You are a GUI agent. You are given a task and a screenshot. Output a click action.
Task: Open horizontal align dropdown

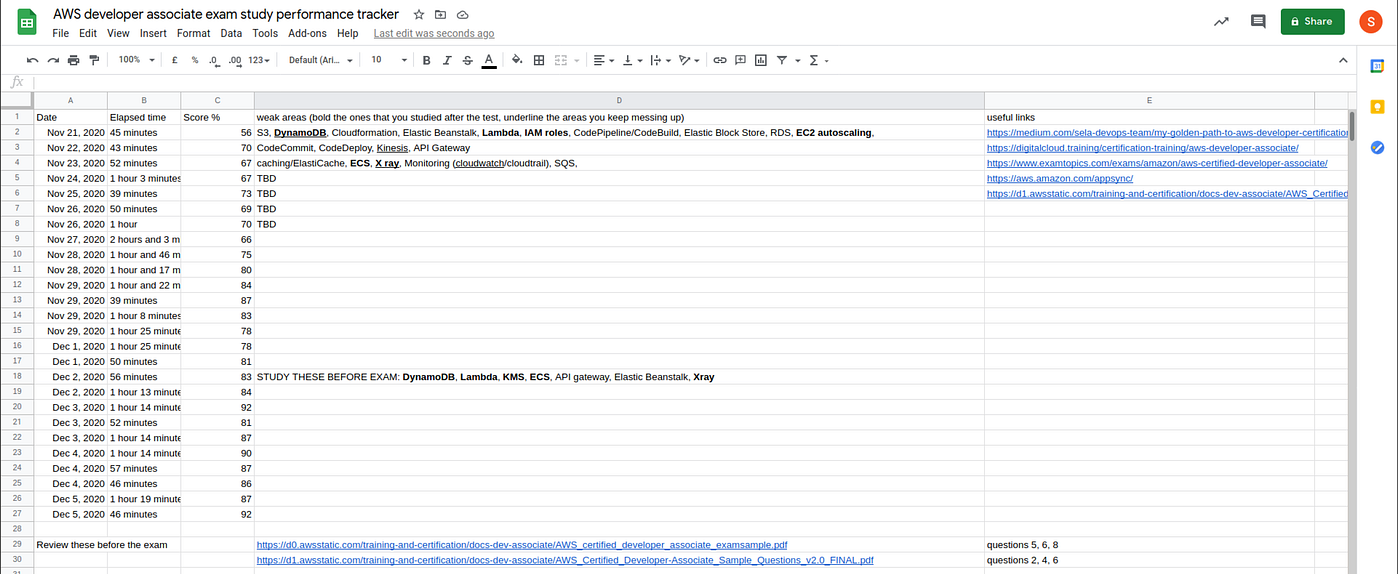[603, 60]
